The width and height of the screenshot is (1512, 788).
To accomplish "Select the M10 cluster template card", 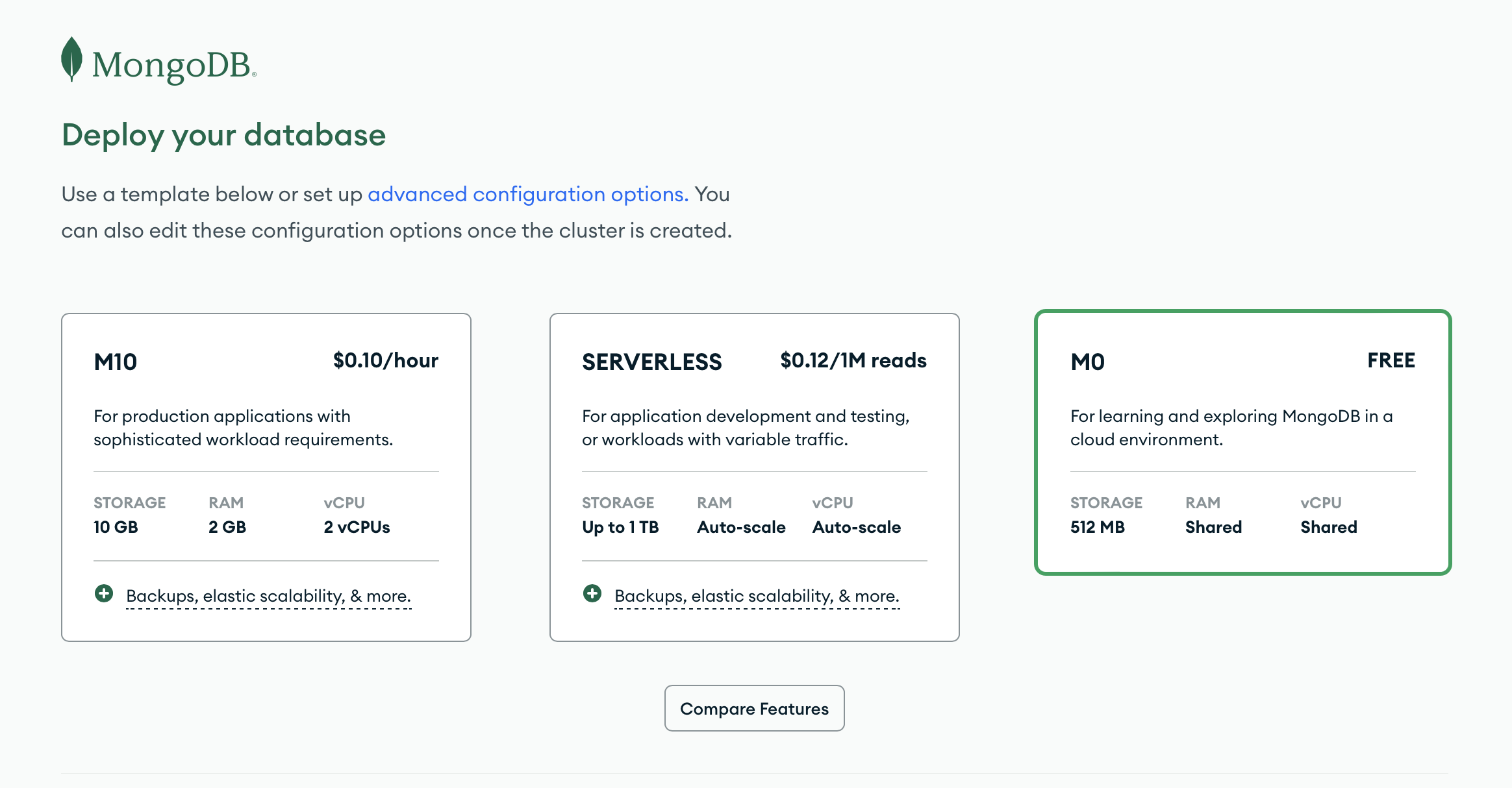I will [266, 477].
